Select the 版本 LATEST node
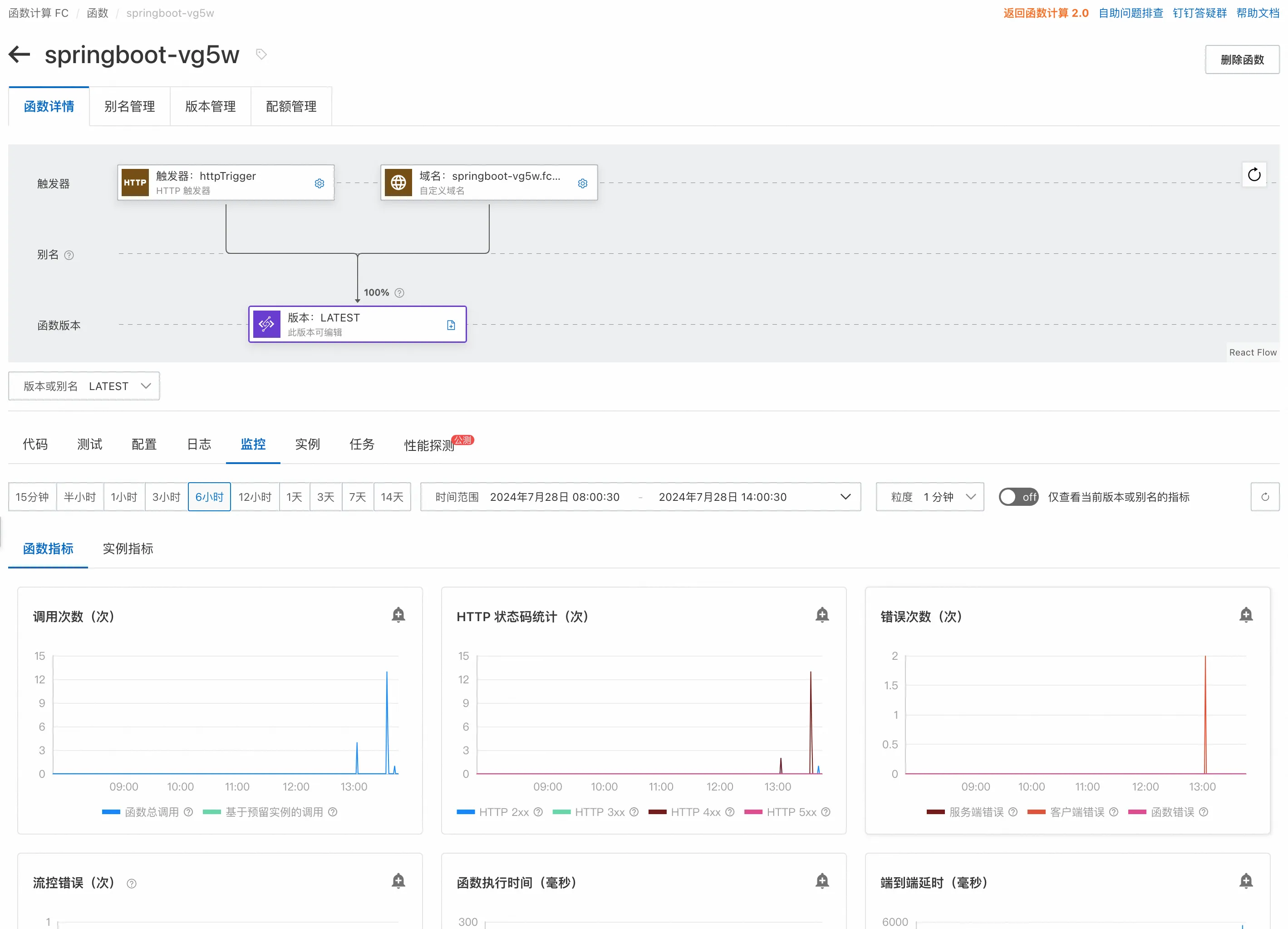The image size is (1288, 929). pyautogui.click(x=357, y=325)
